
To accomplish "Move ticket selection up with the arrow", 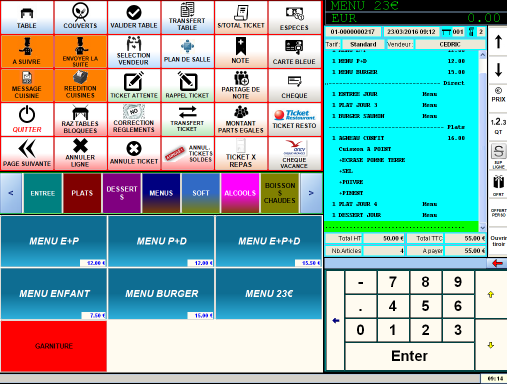I will click(x=498, y=42).
